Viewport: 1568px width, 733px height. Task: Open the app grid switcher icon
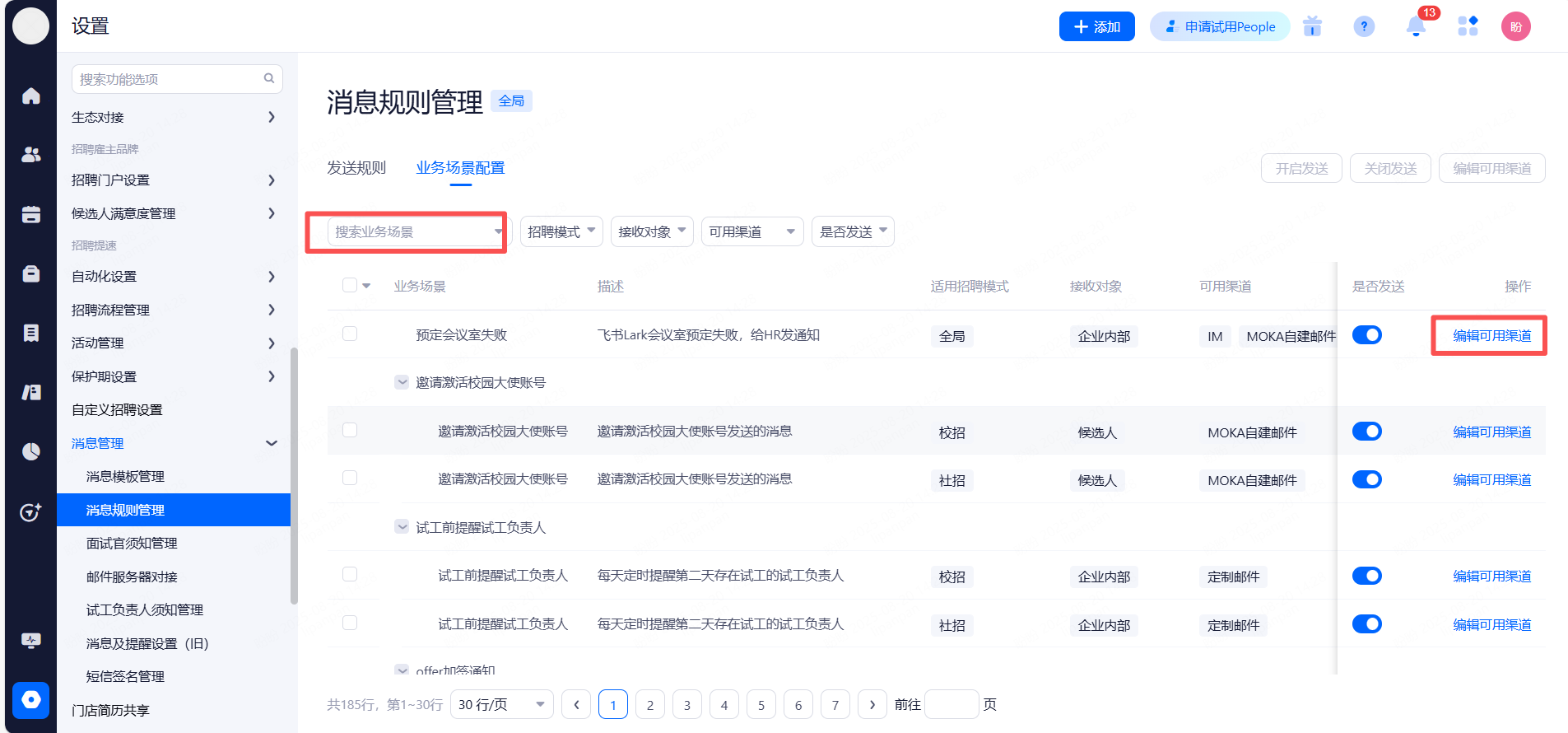1468,27
